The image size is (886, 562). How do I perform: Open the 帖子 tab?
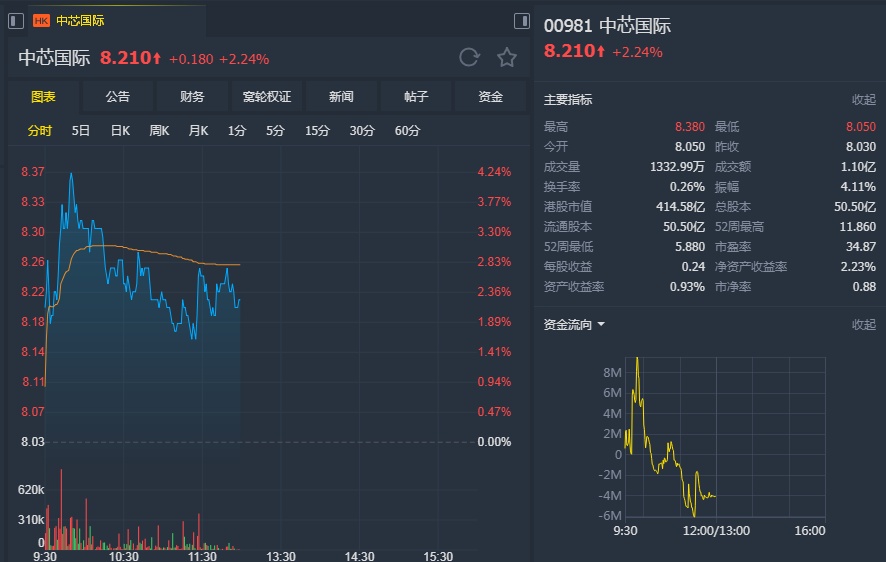pos(416,97)
